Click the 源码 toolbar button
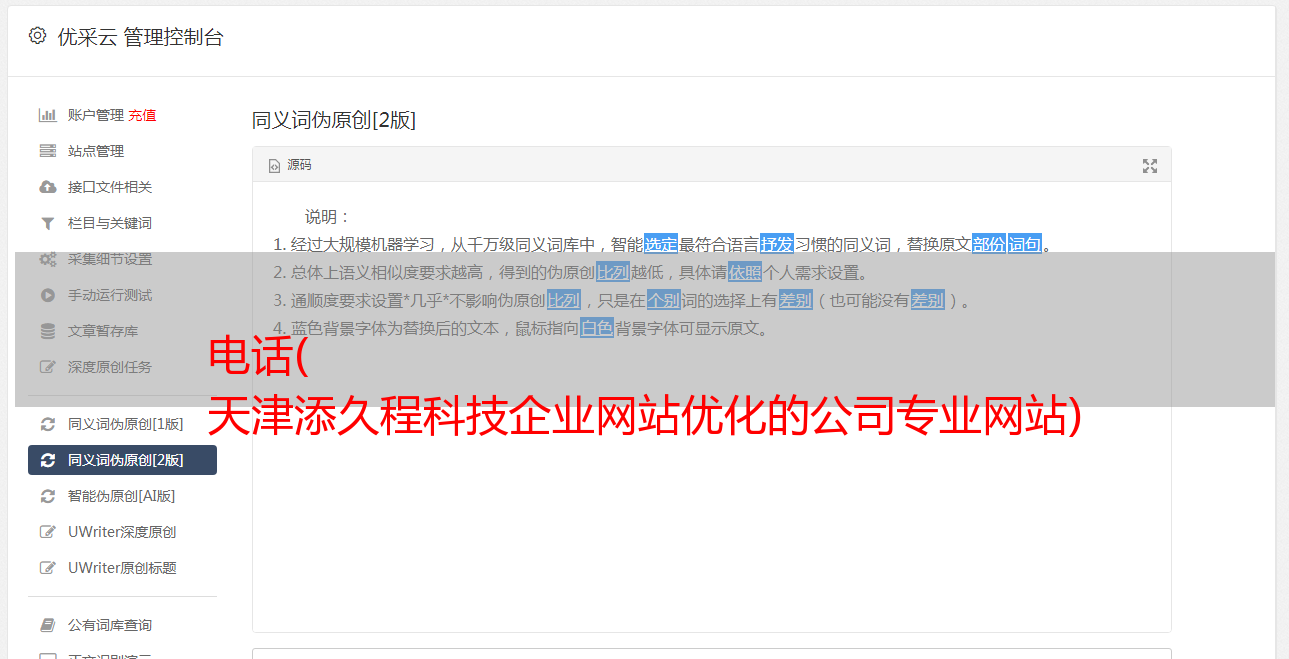 point(290,165)
